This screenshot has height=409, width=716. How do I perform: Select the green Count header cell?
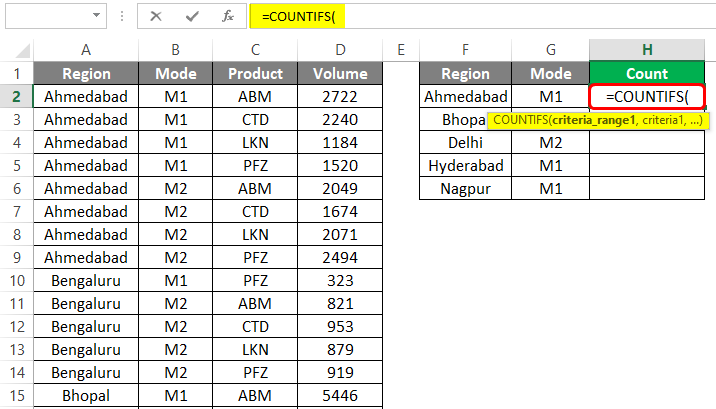(647, 73)
